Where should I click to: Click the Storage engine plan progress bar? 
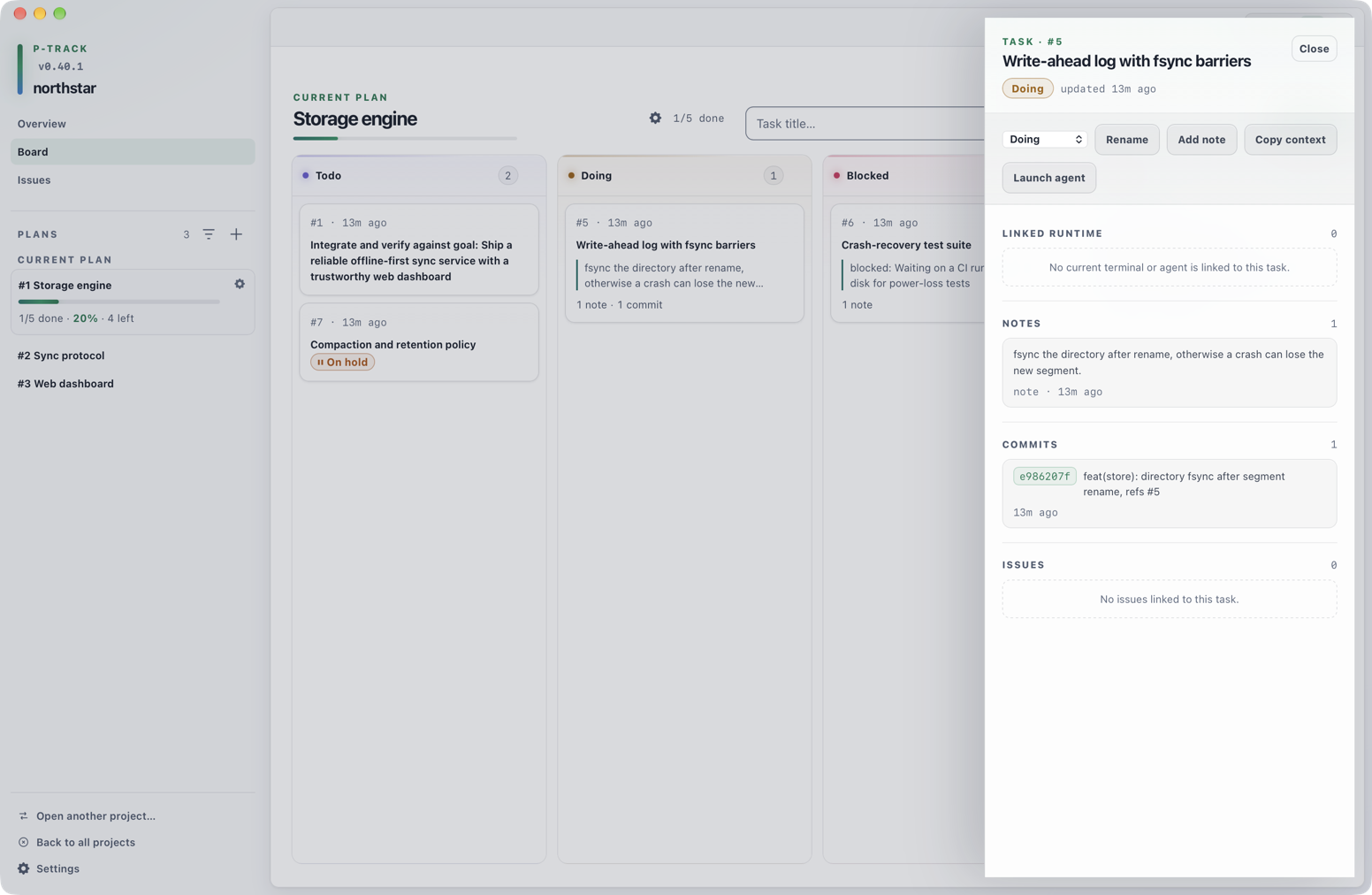pyautogui.click(x=405, y=139)
